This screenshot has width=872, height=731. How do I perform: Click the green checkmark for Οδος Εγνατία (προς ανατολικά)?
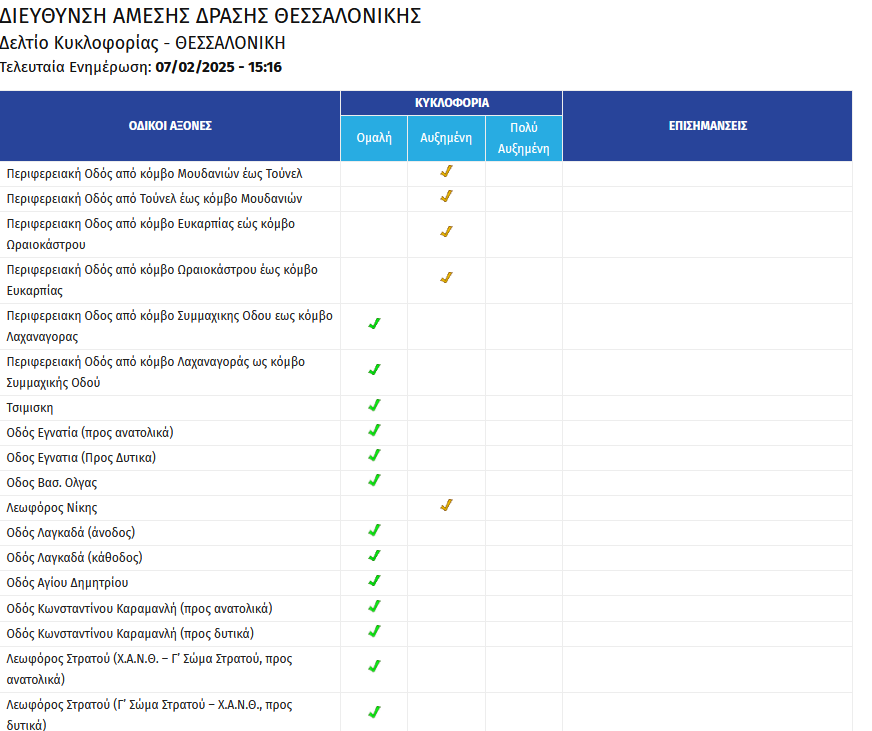click(374, 431)
